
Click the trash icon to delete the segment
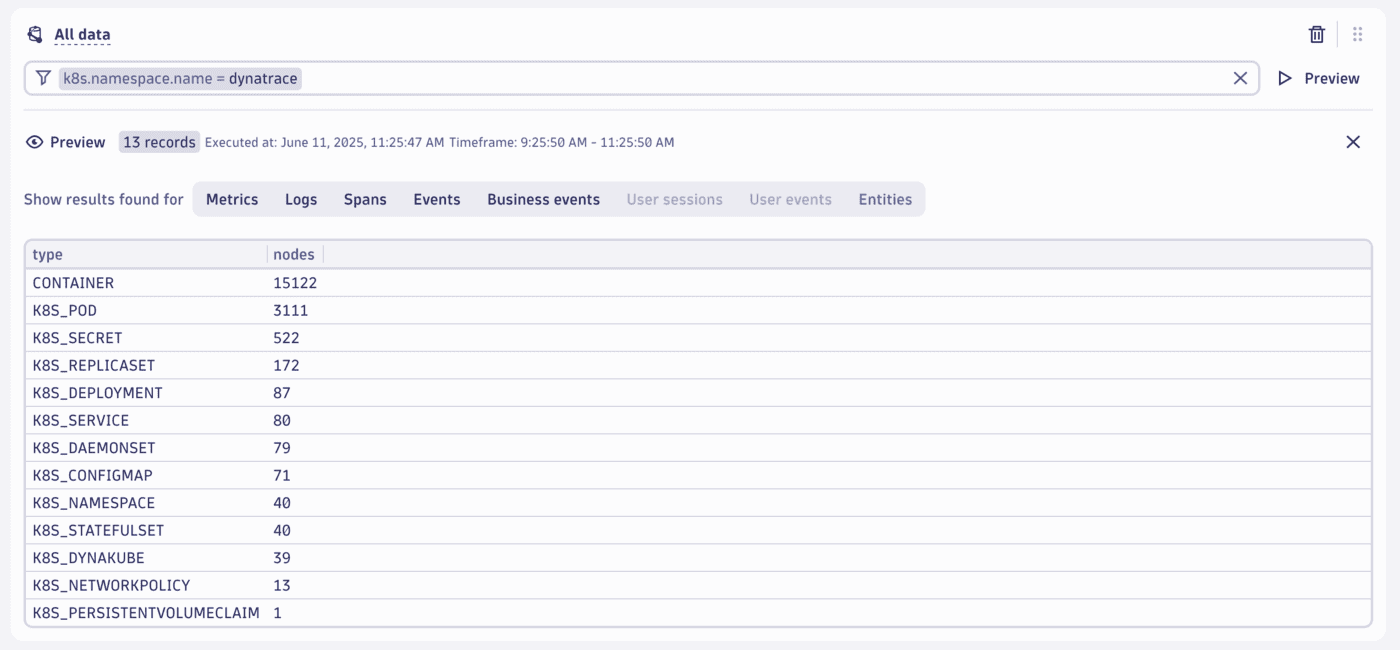(1316, 33)
